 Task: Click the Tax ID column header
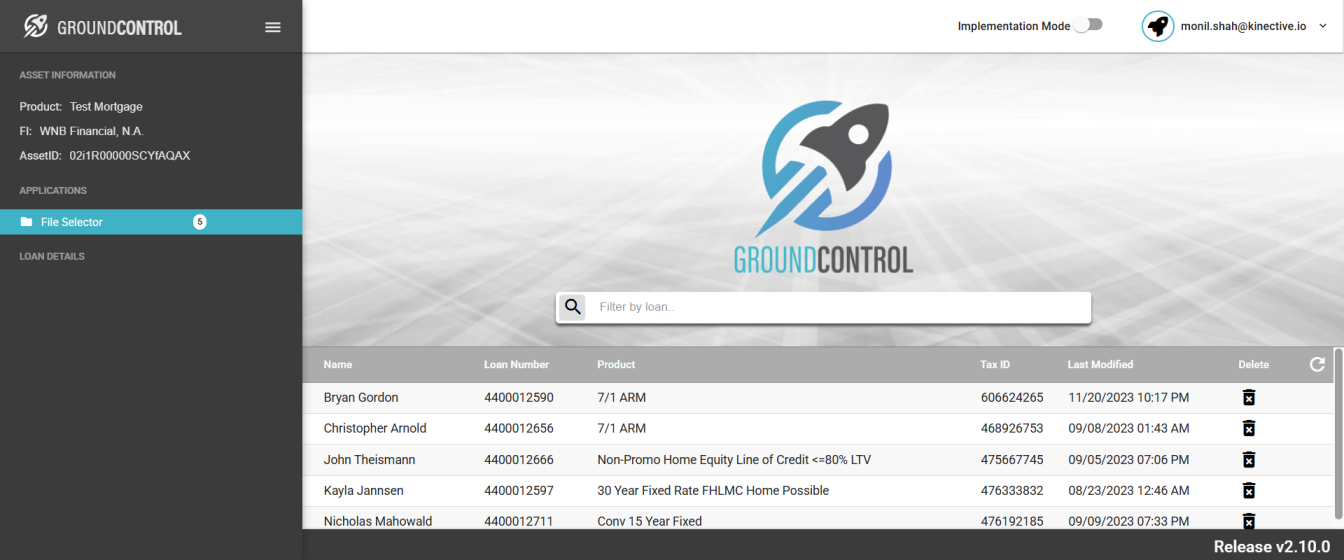(x=995, y=365)
